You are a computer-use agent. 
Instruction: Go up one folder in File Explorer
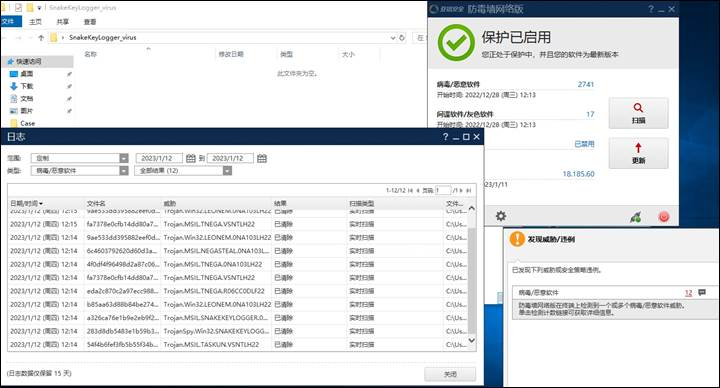[x=41, y=38]
